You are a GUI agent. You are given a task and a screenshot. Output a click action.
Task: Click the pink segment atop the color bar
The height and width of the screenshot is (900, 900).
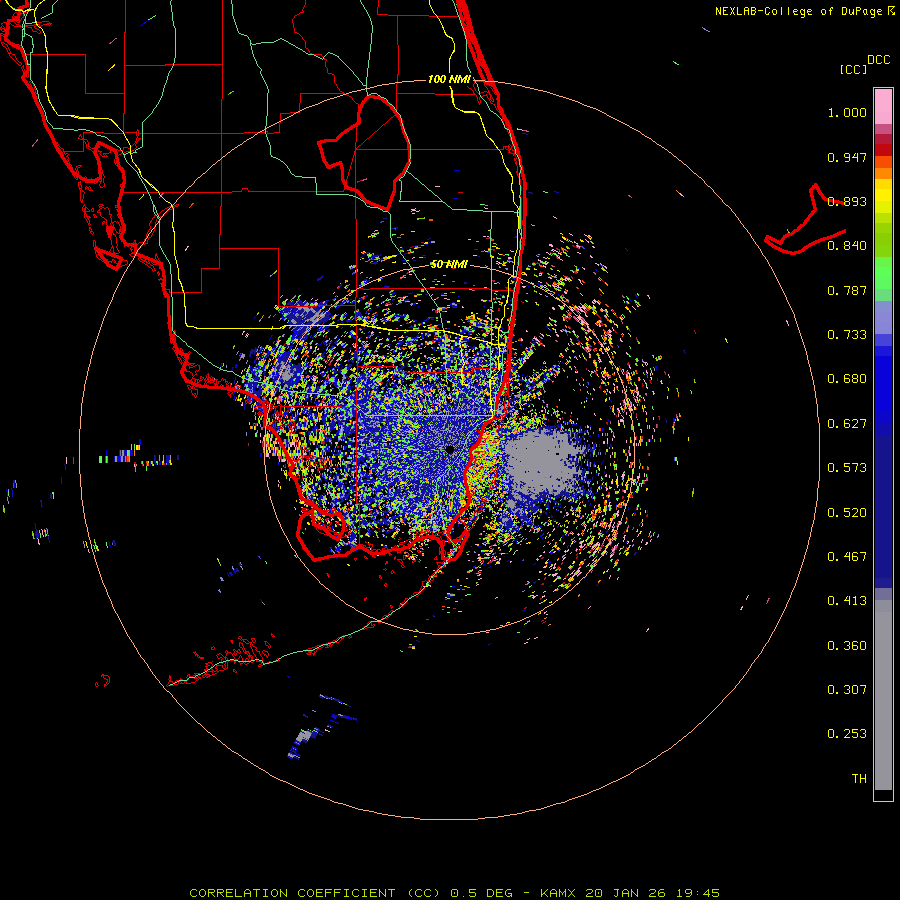883,107
